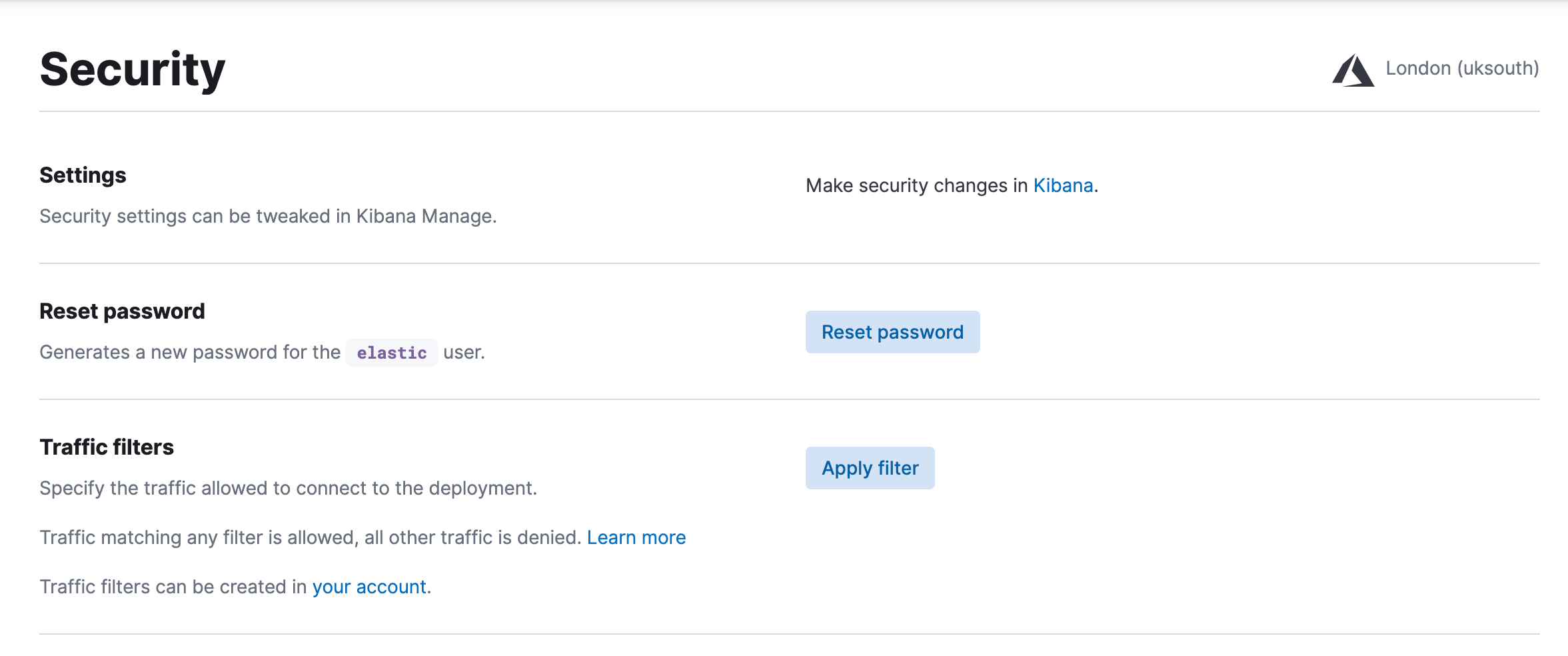
Task: Click the London (uksouth) region label
Action: pyautogui.click(x=1462, y=68)
